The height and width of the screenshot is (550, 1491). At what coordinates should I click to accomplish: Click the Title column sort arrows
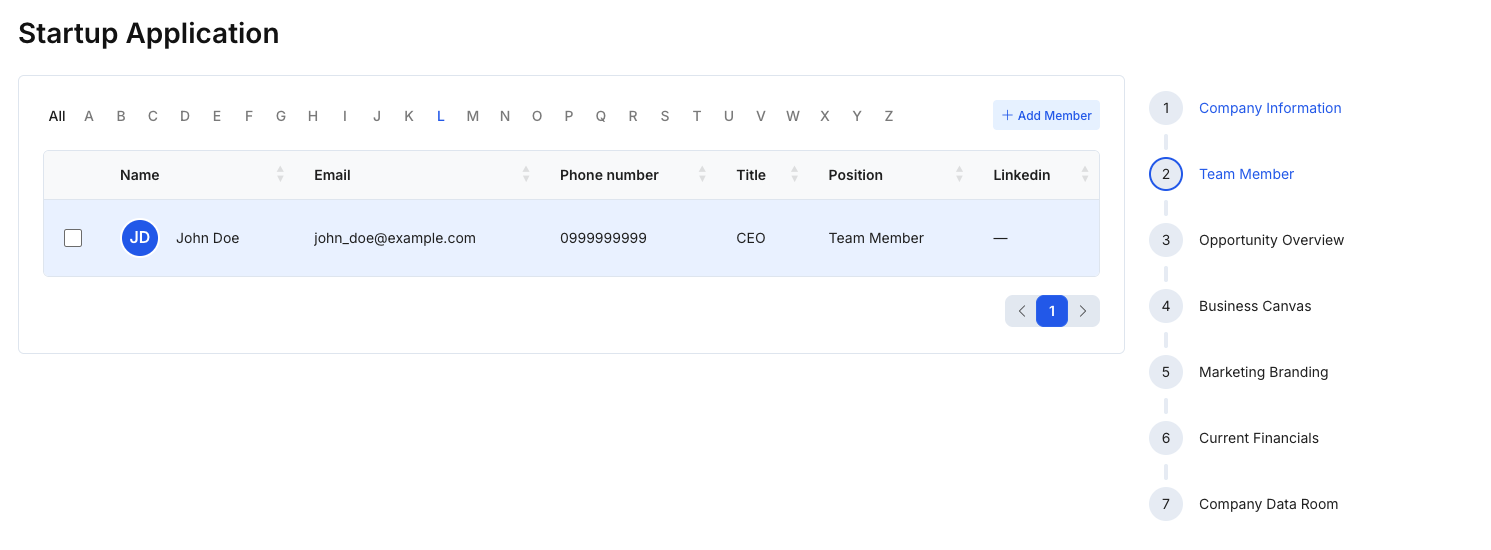coord(794,175)
